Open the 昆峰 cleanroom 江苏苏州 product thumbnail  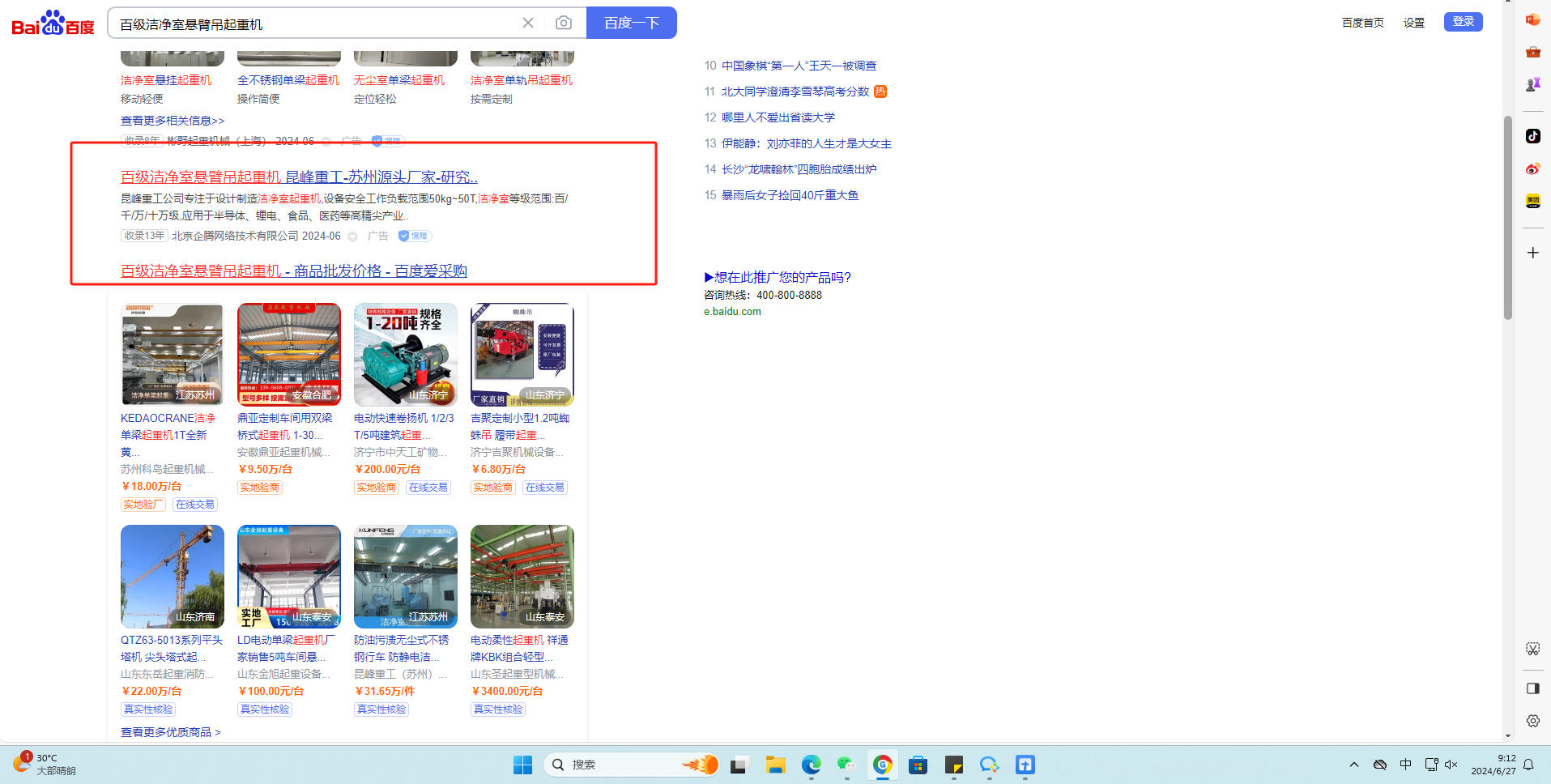point(406,577)
